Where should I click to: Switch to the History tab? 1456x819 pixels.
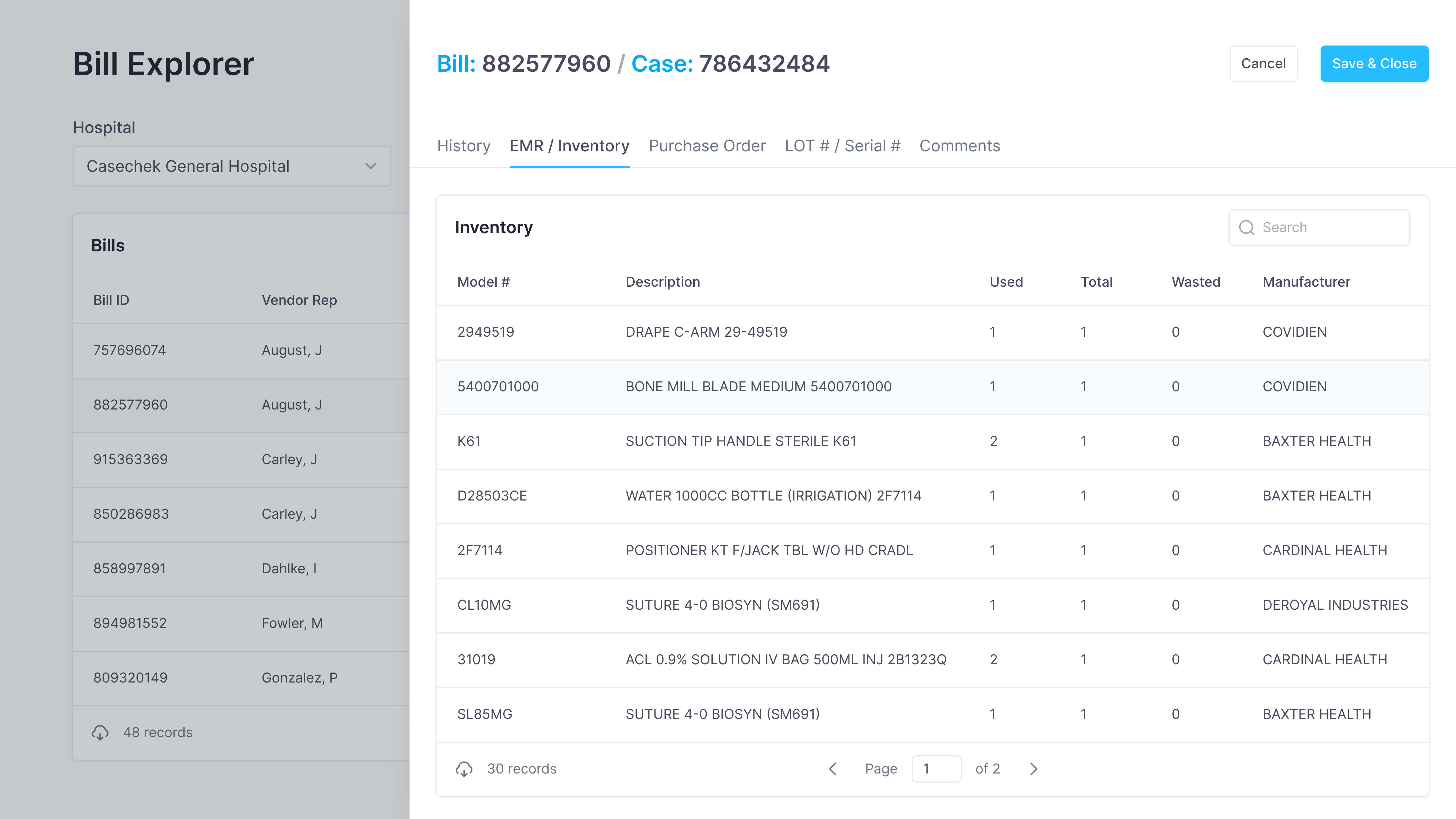click(464, 146)
